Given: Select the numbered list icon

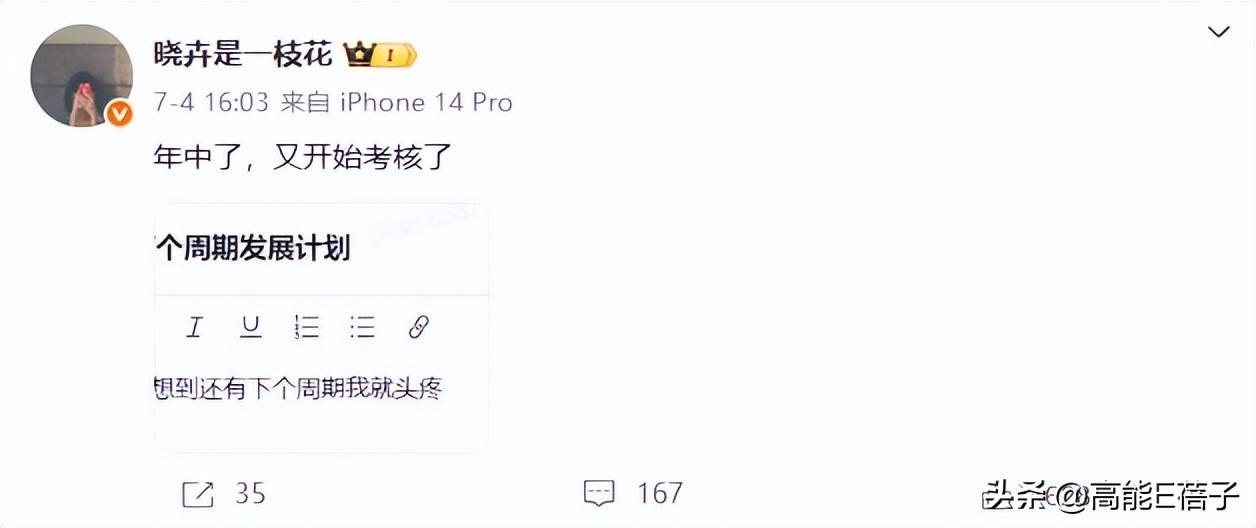Looking at the screenshot, I should [x=307, y=327].
